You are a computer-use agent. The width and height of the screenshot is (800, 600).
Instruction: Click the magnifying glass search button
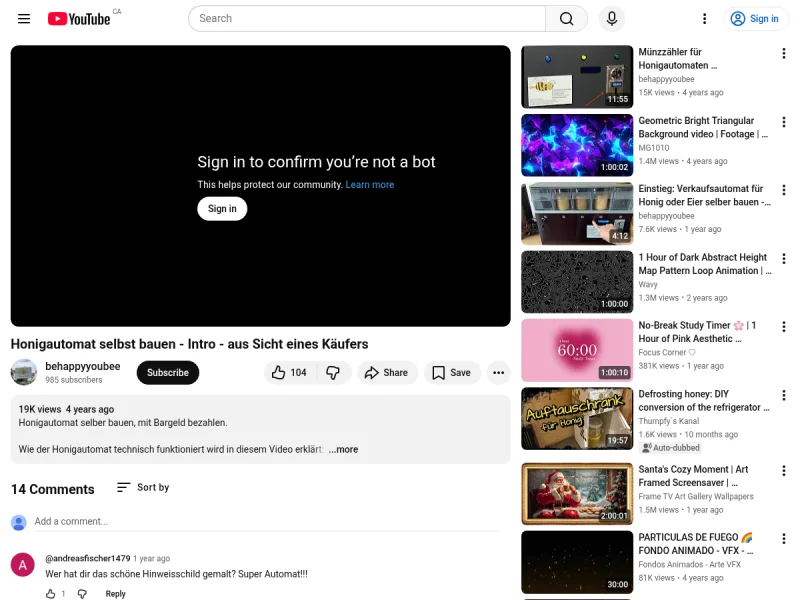coord(566,19)
